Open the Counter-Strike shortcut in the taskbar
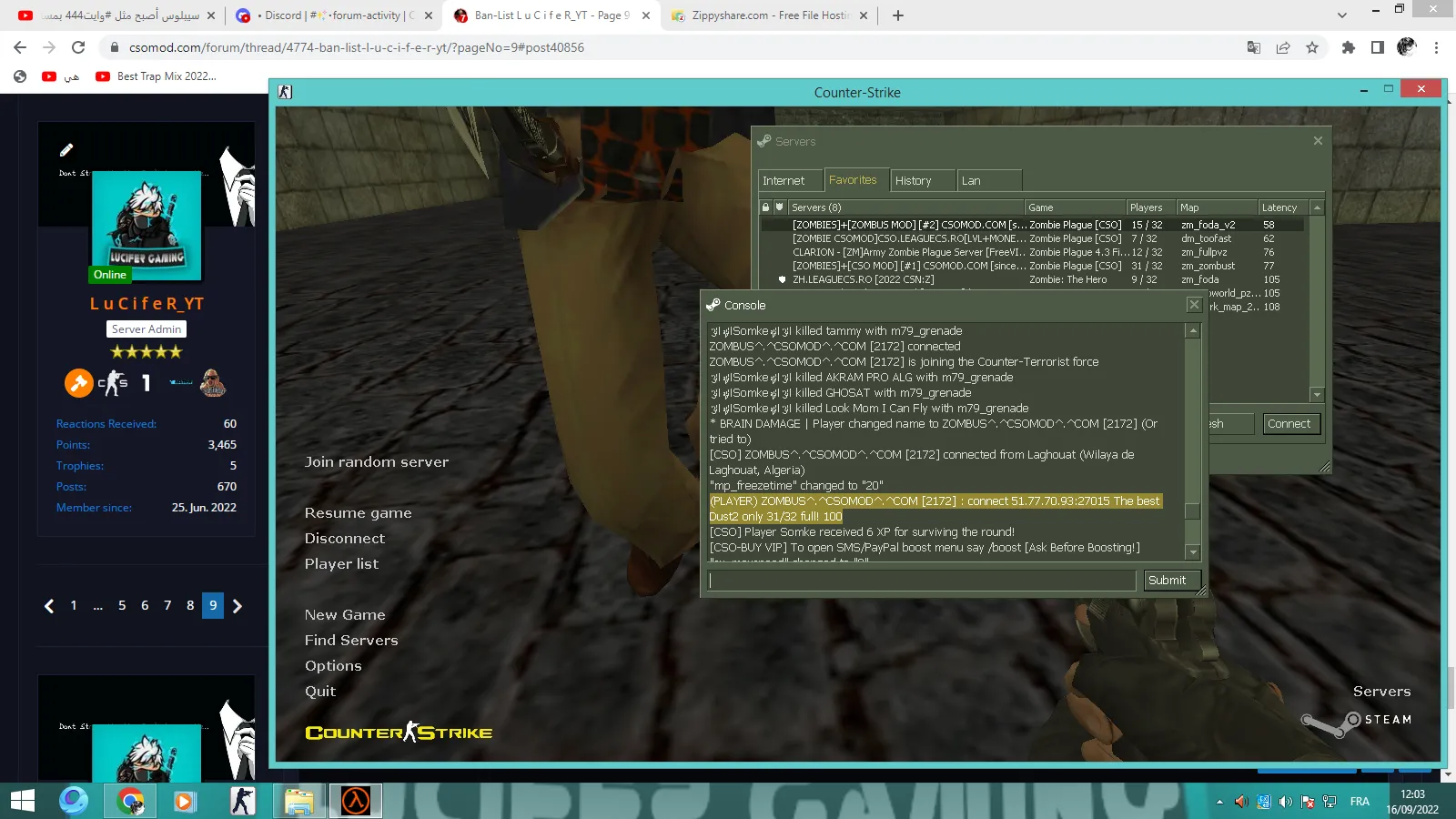 [x=242, y=801]
